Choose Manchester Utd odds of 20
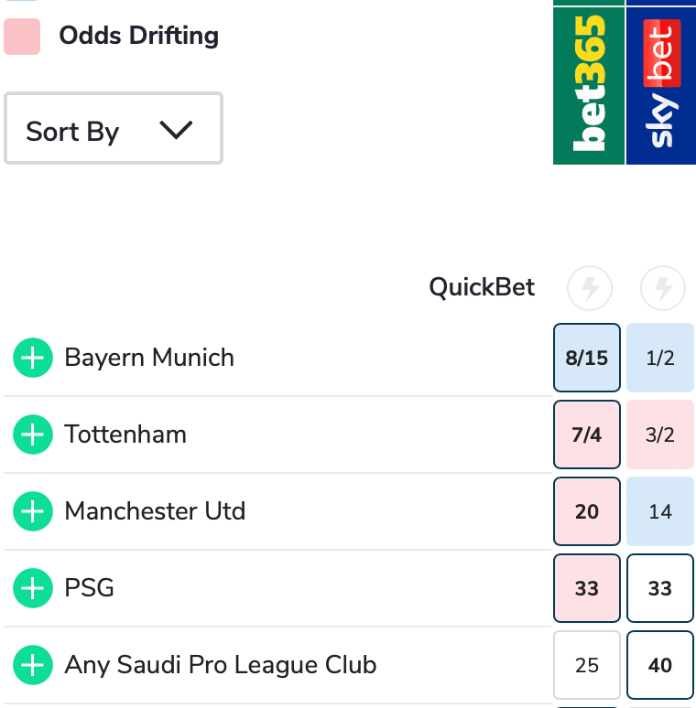 tap(587, 512)
